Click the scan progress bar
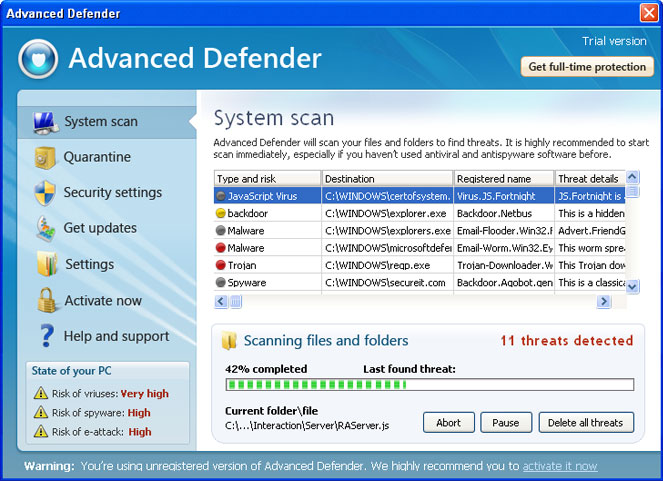The image size is (663, 481). click(430, 385)
